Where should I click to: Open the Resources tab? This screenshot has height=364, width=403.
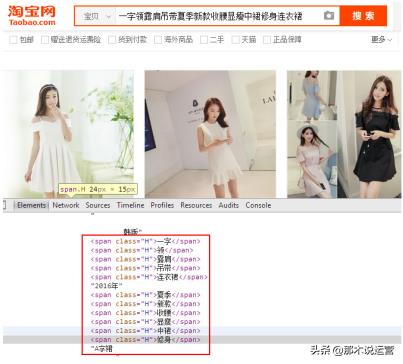coord(196,205)
